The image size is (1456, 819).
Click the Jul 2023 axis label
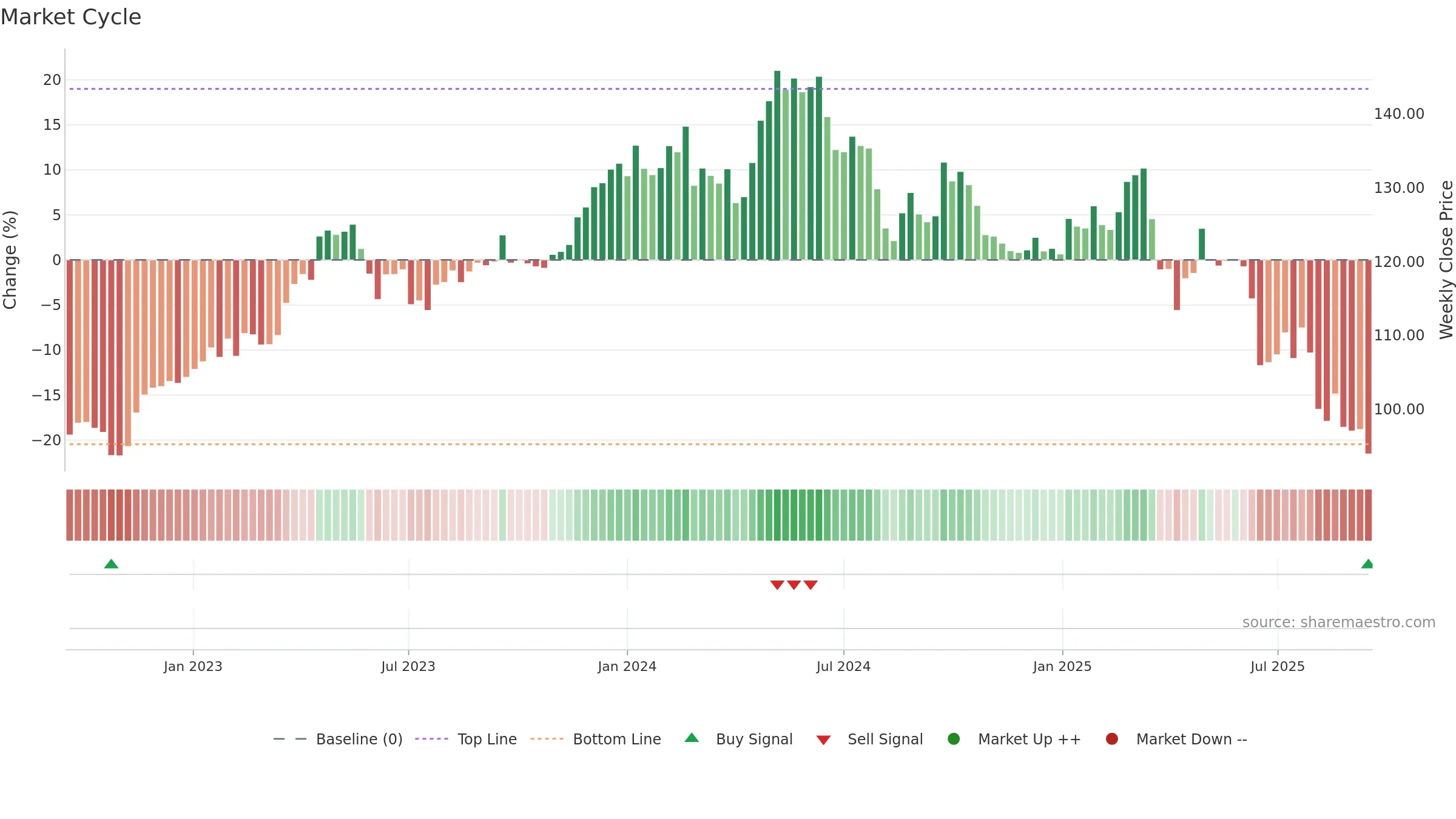(408, 667)
